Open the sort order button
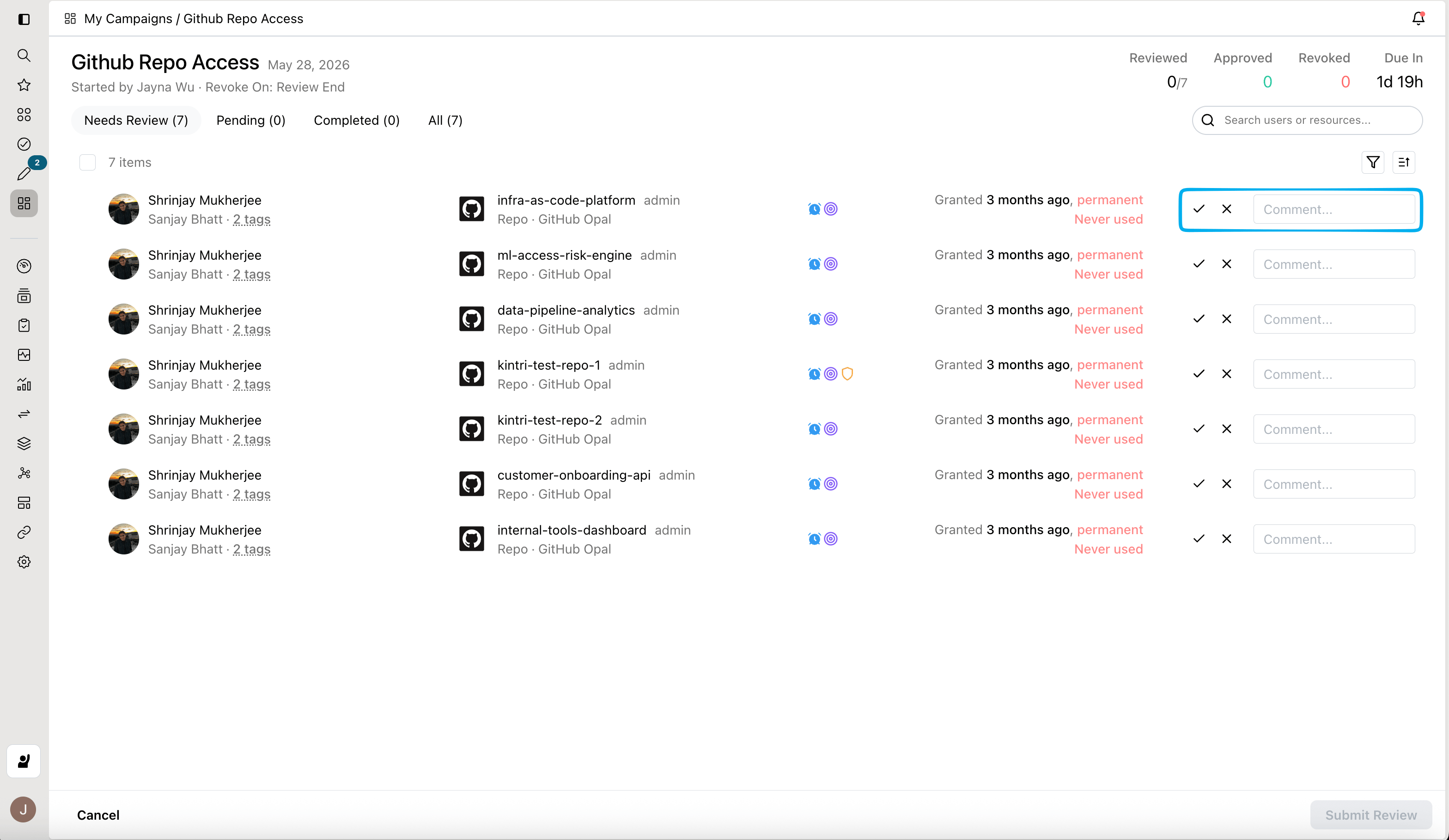Screen dimensions: 1449x840 [x=1404, y=162]
